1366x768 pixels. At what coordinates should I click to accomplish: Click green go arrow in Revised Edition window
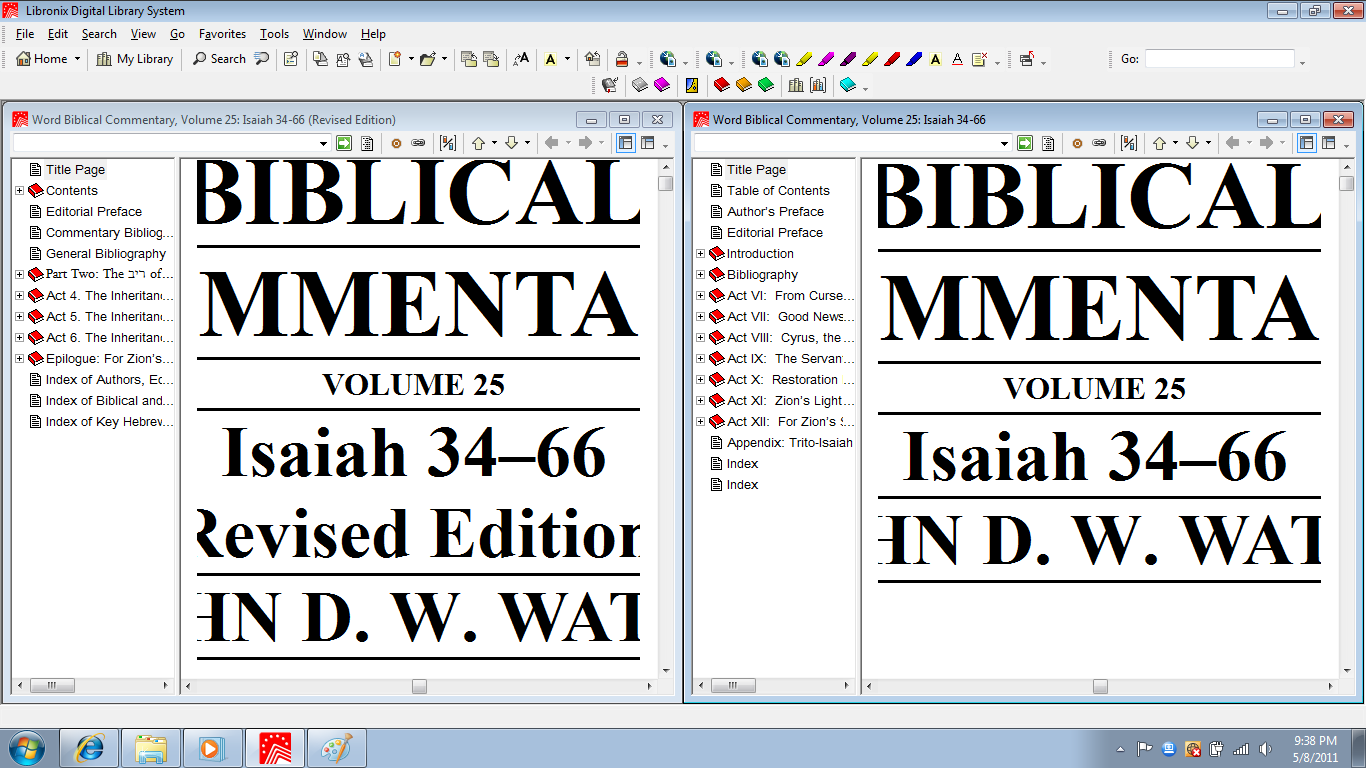click(344, 143)
